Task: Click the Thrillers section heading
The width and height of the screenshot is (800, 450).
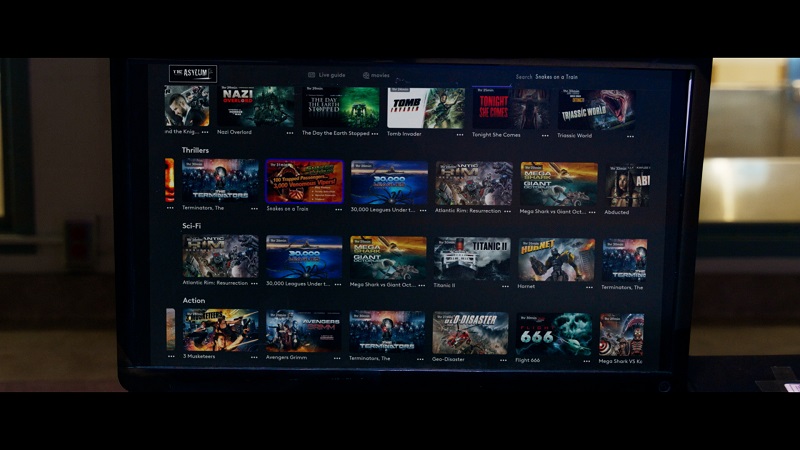Action: 195,150
